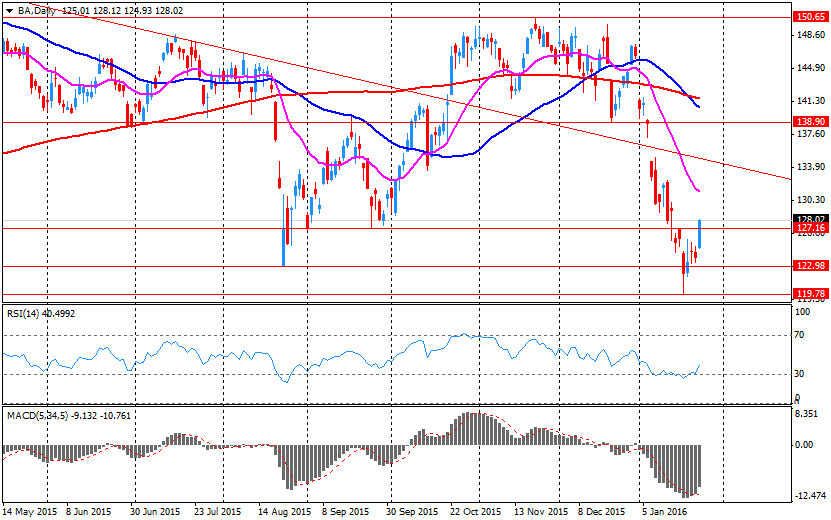The height and width of the screenshot is (520, 831).
Task: Click the latest blue candle on price chart
Action: [699, 234]
